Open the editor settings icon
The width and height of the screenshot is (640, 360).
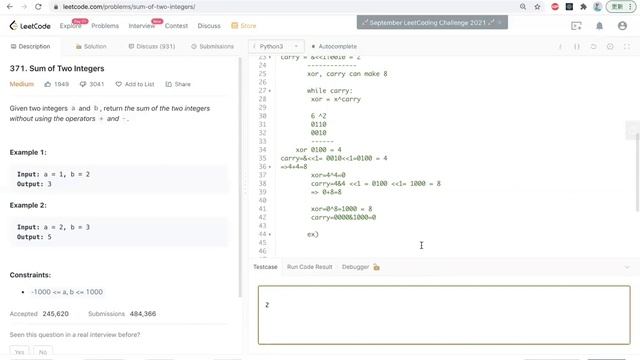pos(610,47)
